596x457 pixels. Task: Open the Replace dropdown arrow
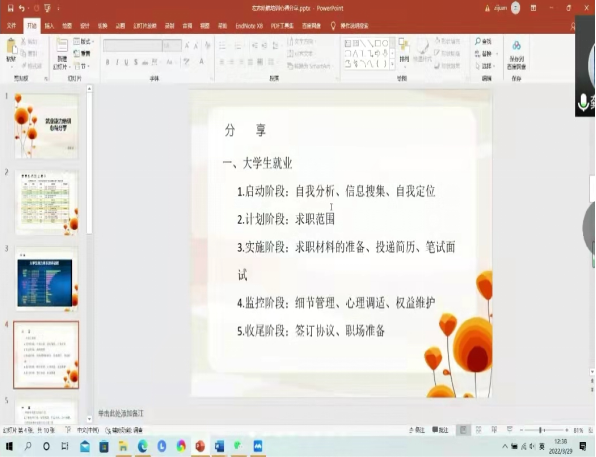click(x=497, y=54)
